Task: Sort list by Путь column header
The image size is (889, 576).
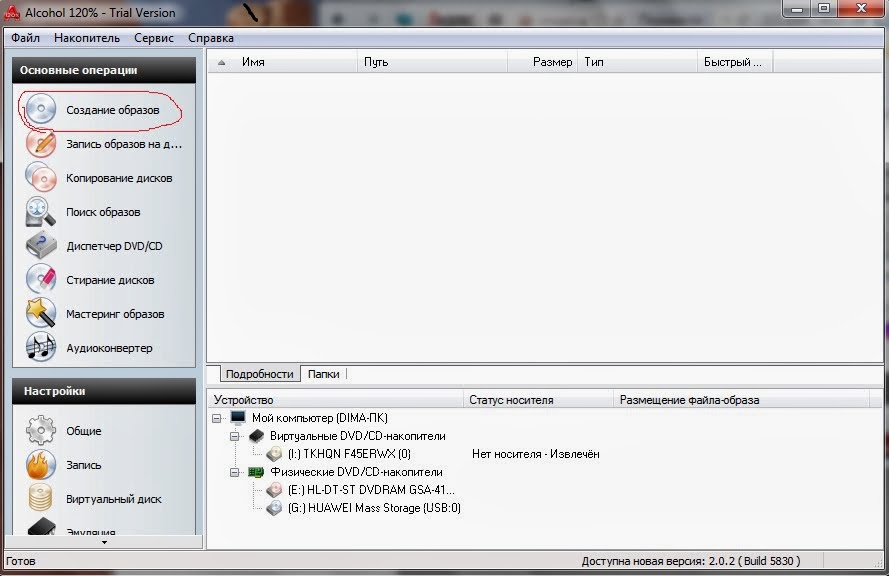Action: [433, 62]
